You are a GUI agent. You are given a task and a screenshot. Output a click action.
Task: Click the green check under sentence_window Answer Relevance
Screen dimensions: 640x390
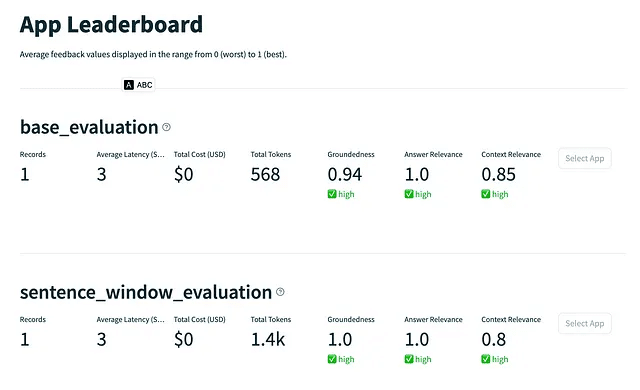[x=409, y=359]
